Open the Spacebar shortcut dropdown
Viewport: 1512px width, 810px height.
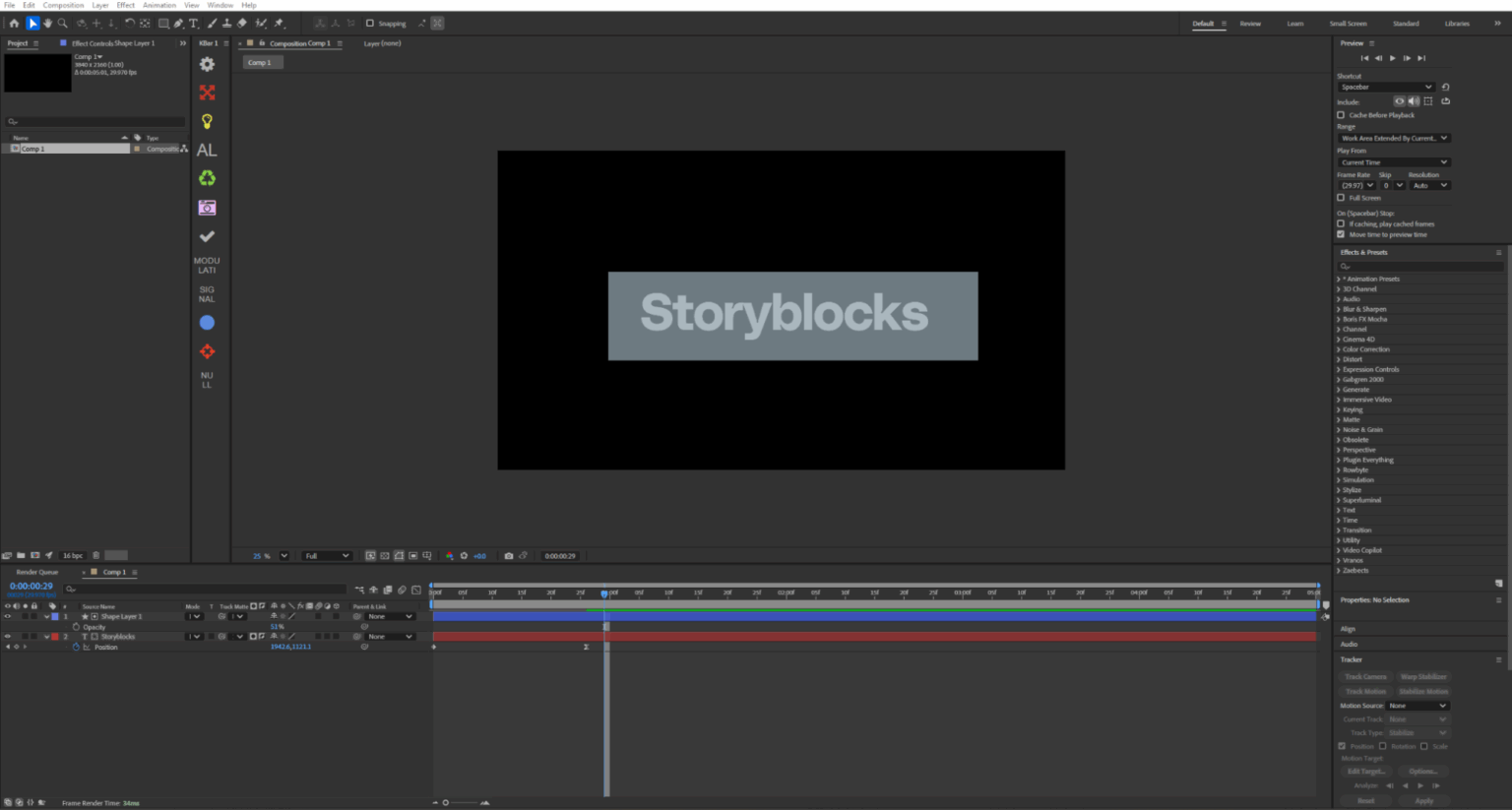click(x=1386, y=87)
